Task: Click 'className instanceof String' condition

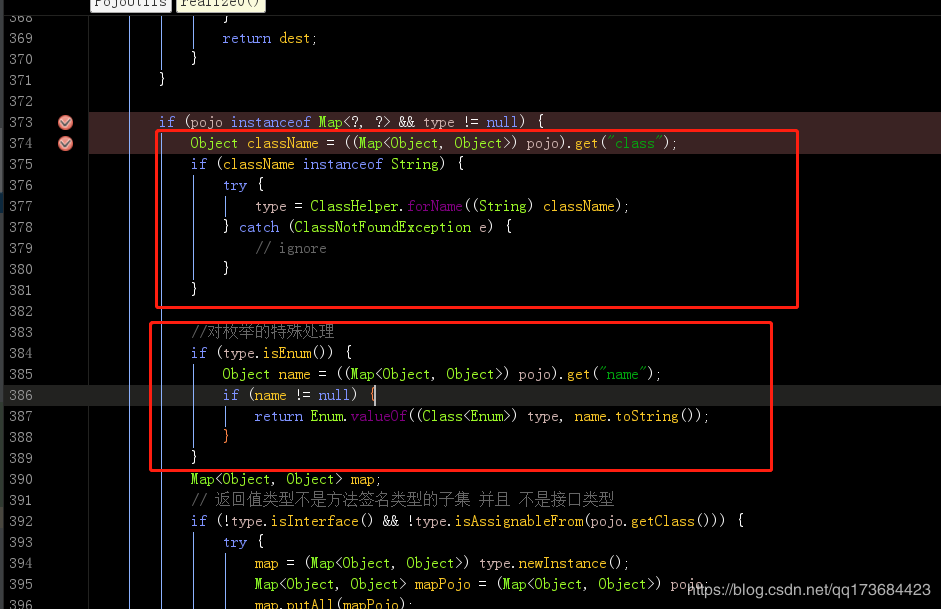Action: tap(331, 164)
